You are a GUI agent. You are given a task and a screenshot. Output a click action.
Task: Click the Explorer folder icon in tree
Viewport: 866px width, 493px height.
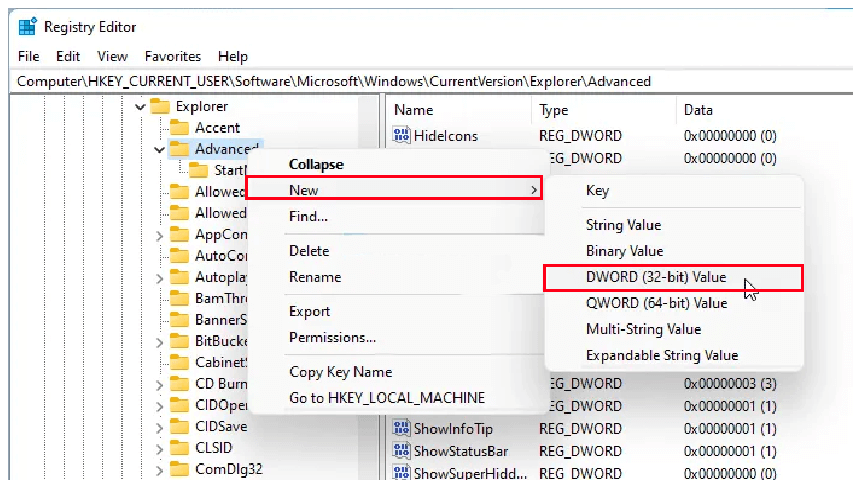(x=160, y=106)
